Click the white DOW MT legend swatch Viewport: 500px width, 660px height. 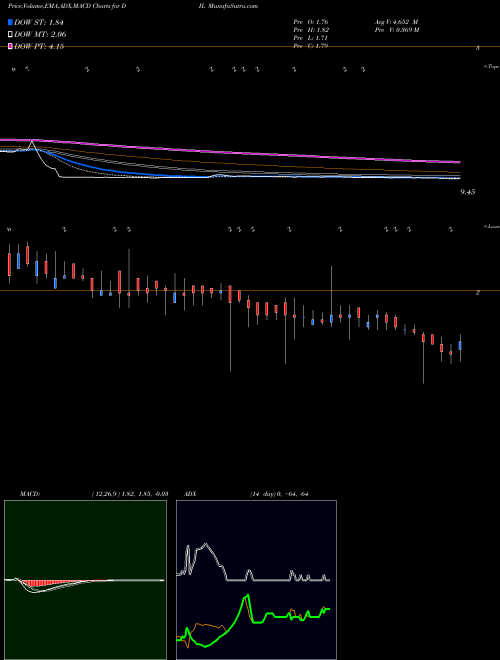[x=11, y=34]
